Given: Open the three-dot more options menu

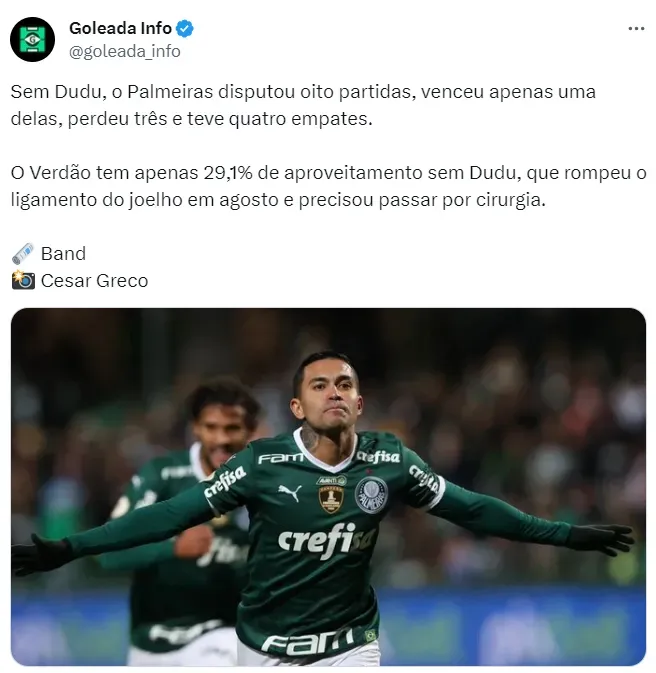Looking at the screenshot, I should (x=636, y=29).
